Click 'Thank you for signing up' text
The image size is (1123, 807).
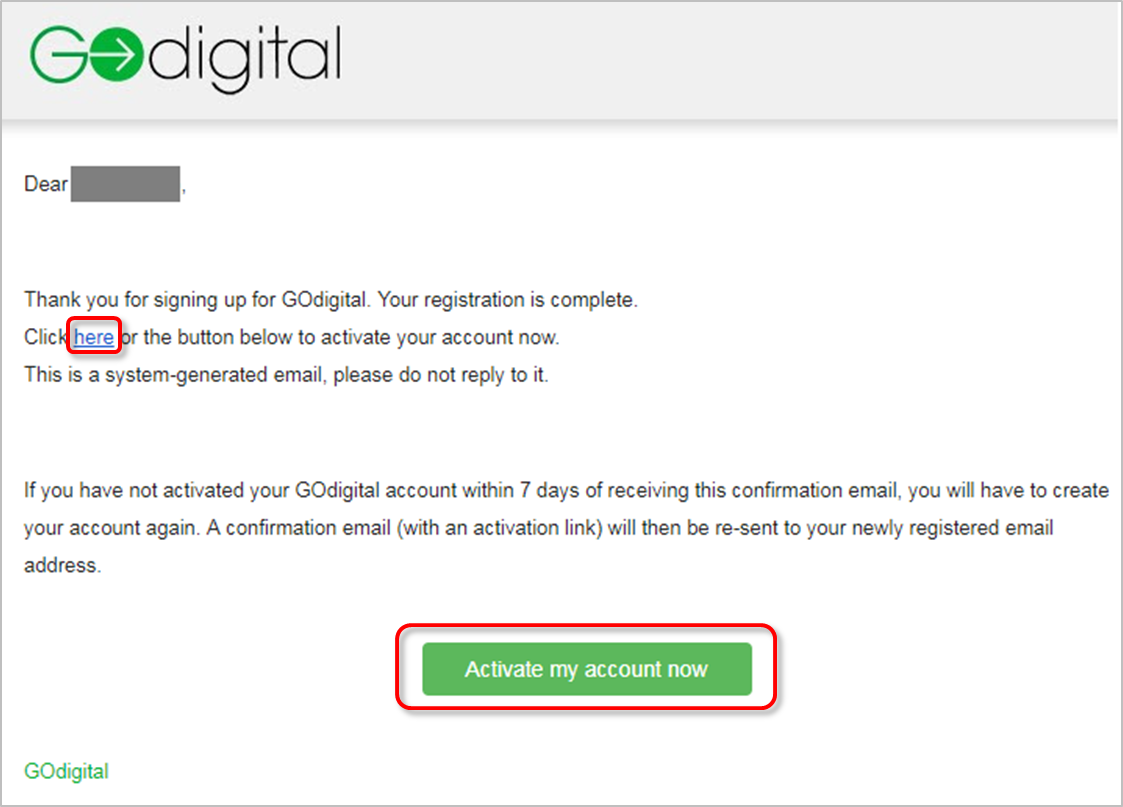tap(135, 299)
